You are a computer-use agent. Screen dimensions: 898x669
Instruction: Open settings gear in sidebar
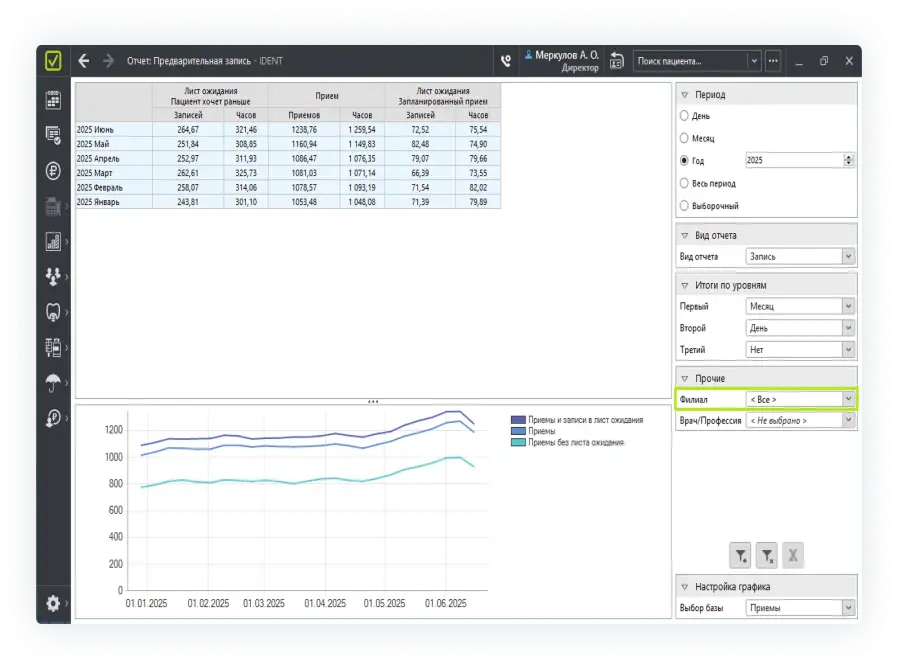click(x=54, y=603)
